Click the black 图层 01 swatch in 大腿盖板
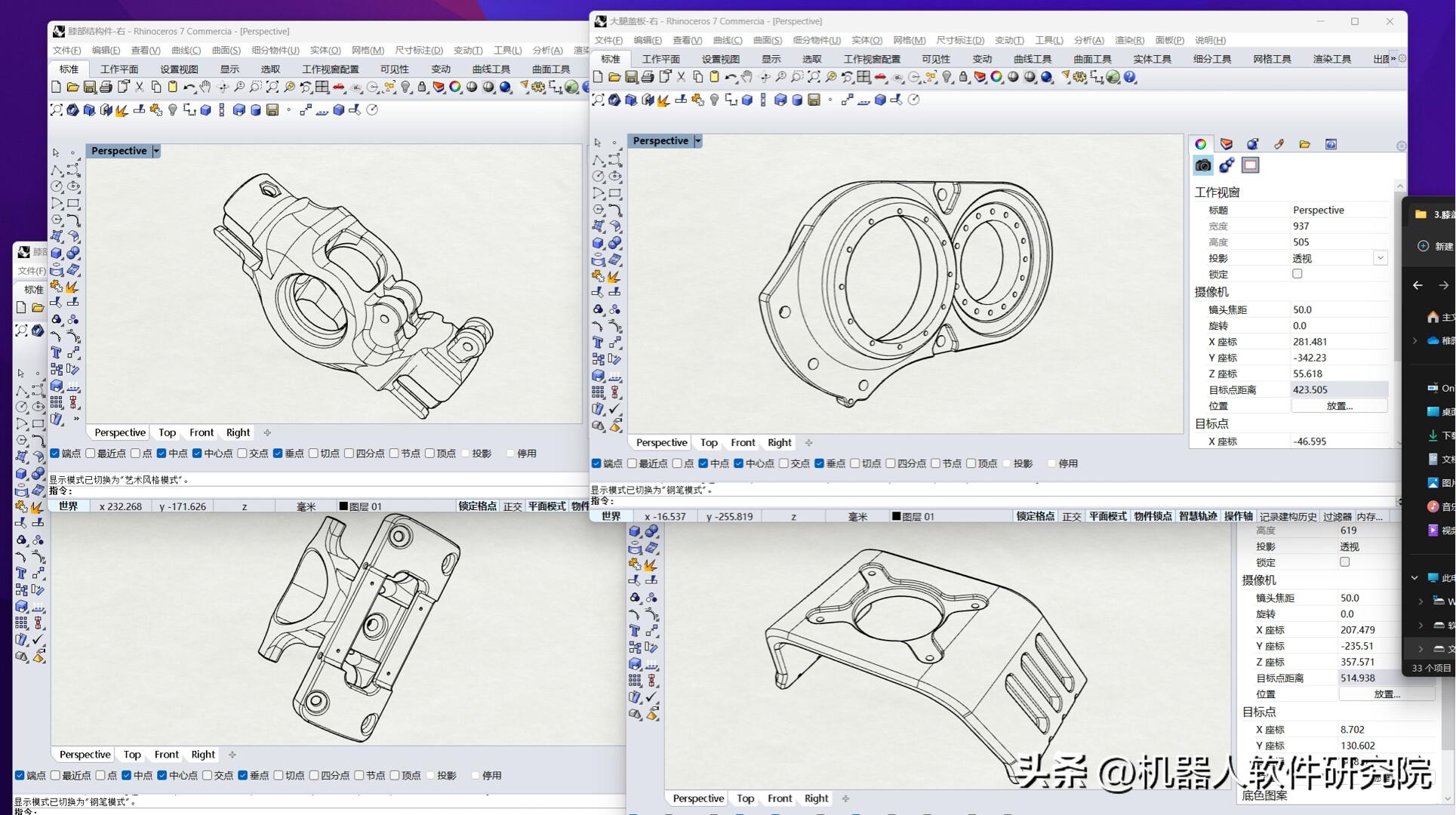1456x815 pixels. [897, 516]
